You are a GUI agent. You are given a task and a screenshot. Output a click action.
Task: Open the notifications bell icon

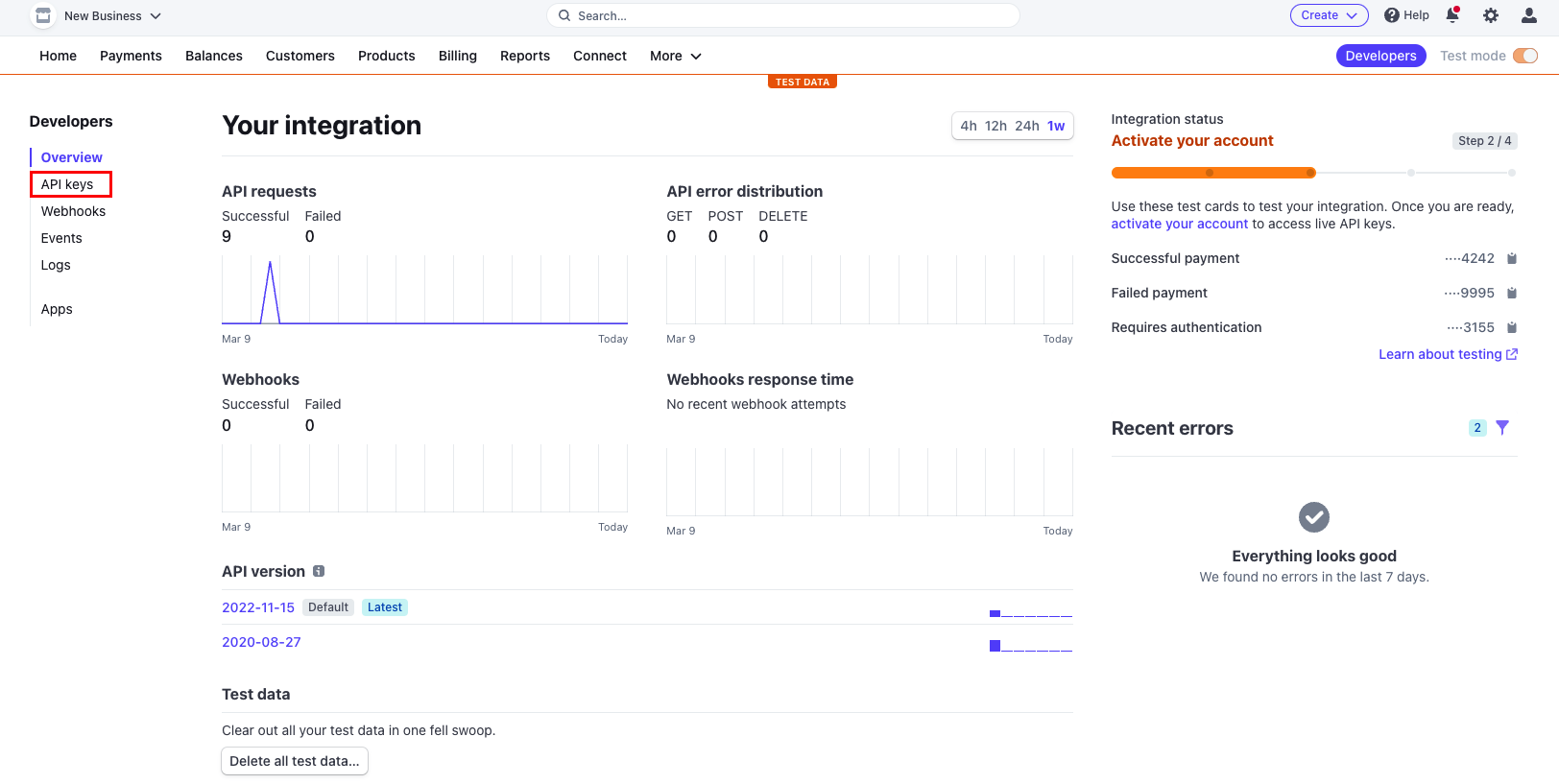click(x=1452, y=15)
